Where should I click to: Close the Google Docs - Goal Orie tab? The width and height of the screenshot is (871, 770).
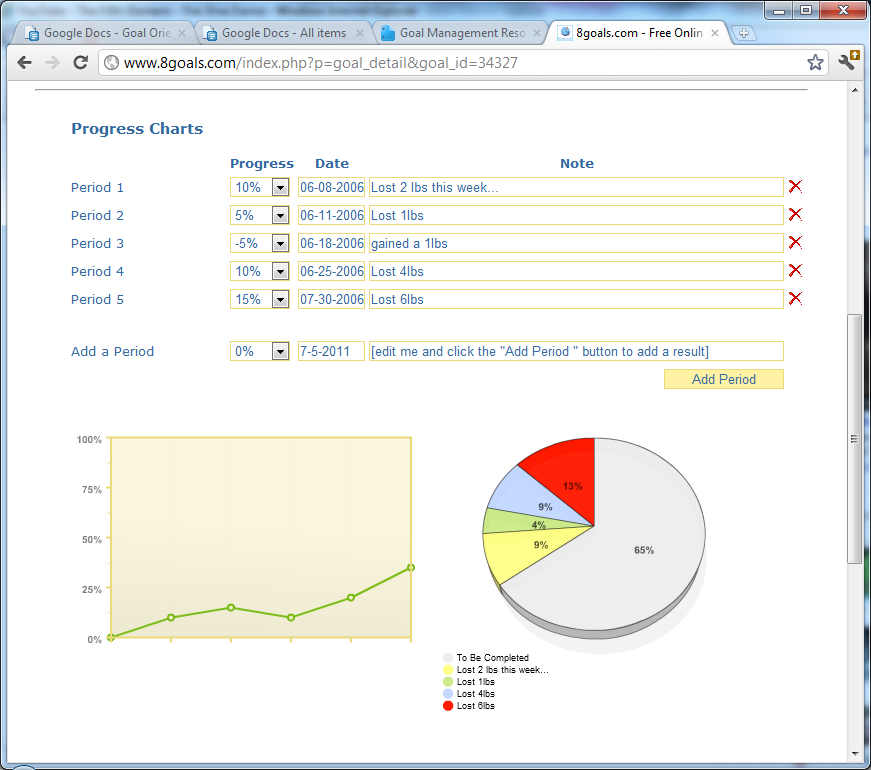(x=182, y=33)
